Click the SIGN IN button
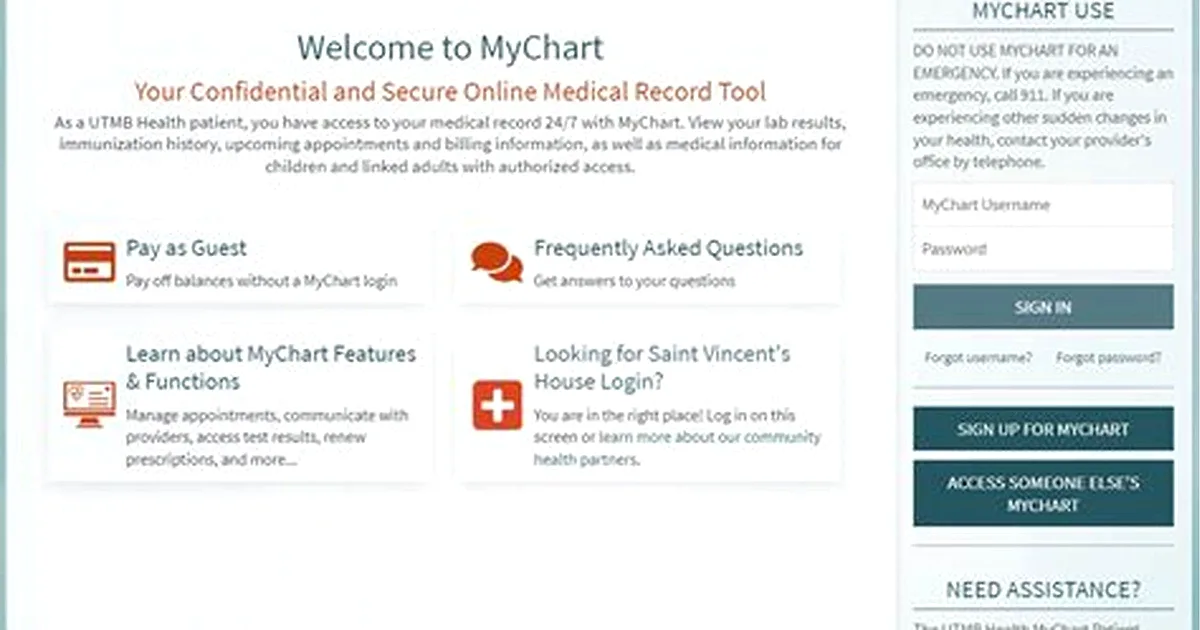 point(1043,307)
